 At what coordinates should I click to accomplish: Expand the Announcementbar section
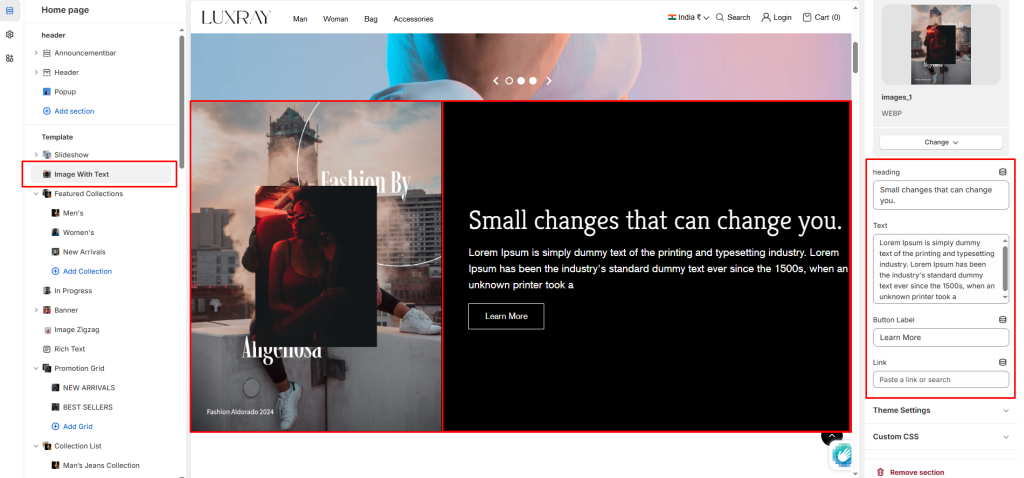(36, 53)
